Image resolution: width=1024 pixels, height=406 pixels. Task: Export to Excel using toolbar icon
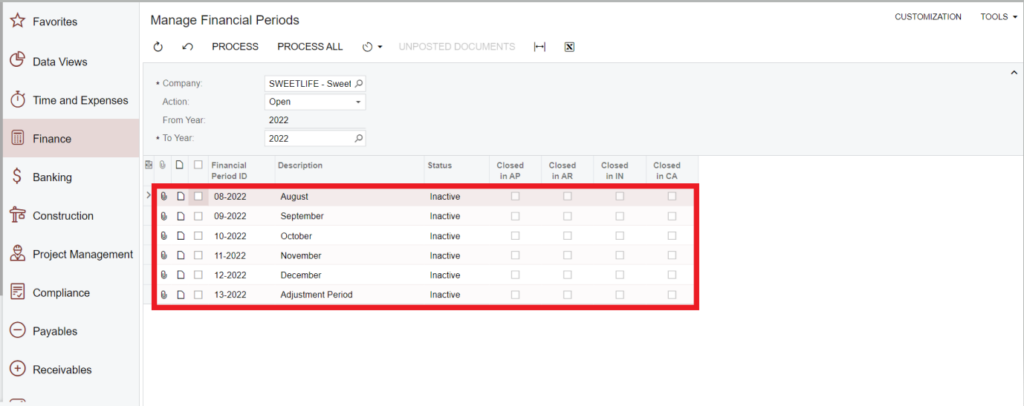568,47
